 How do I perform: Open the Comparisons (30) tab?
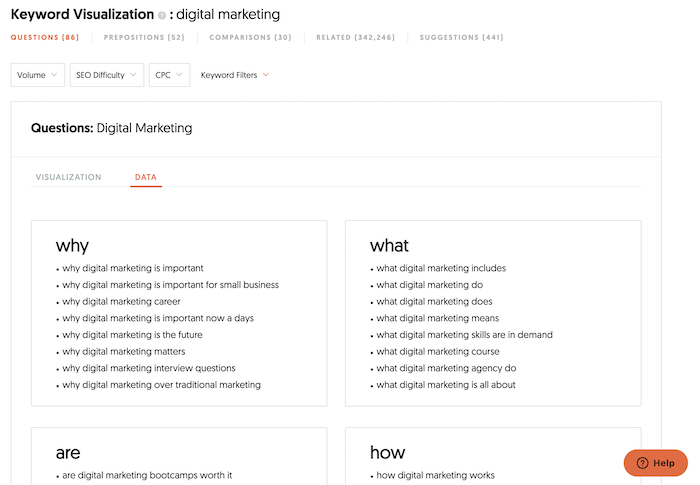[250, 38]
